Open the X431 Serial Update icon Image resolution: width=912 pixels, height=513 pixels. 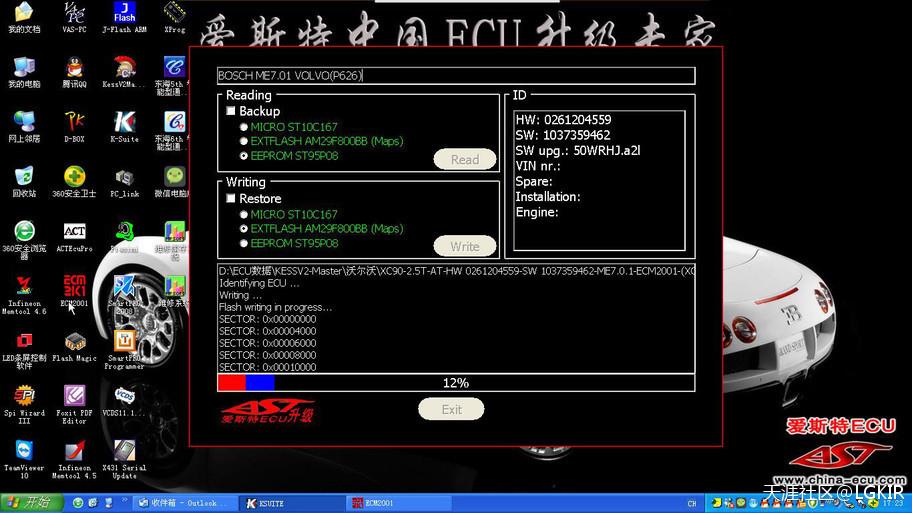click(124, 459)
